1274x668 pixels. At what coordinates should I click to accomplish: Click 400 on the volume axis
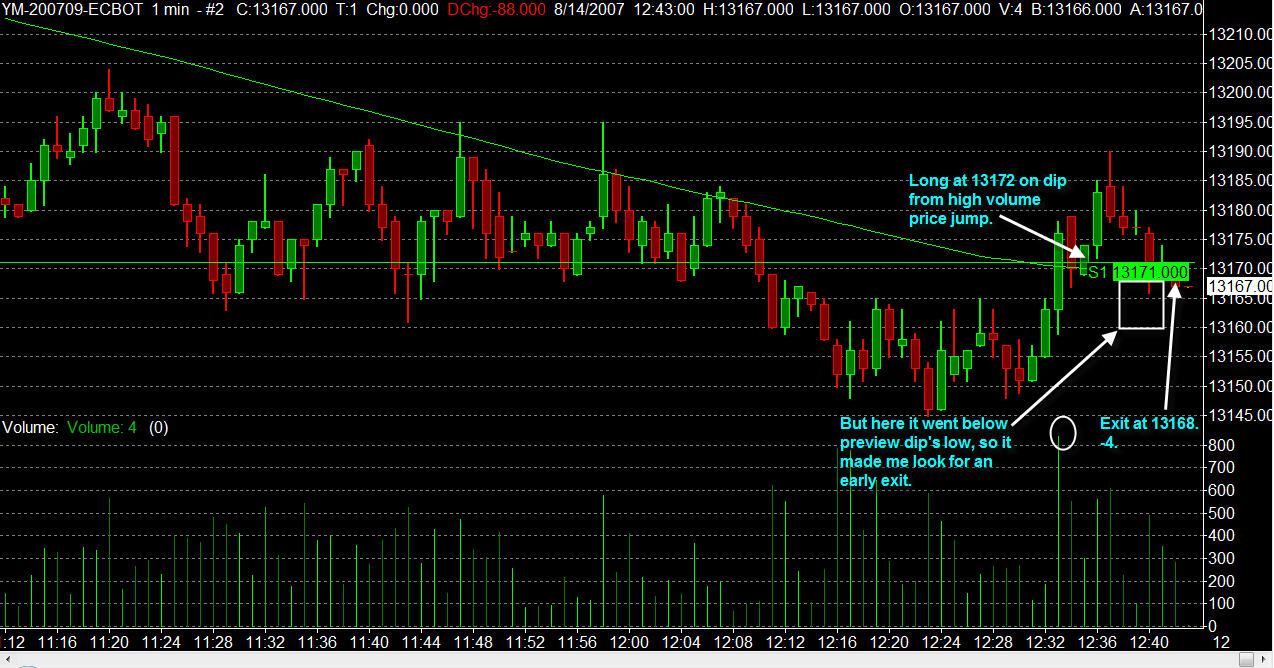1221,536
